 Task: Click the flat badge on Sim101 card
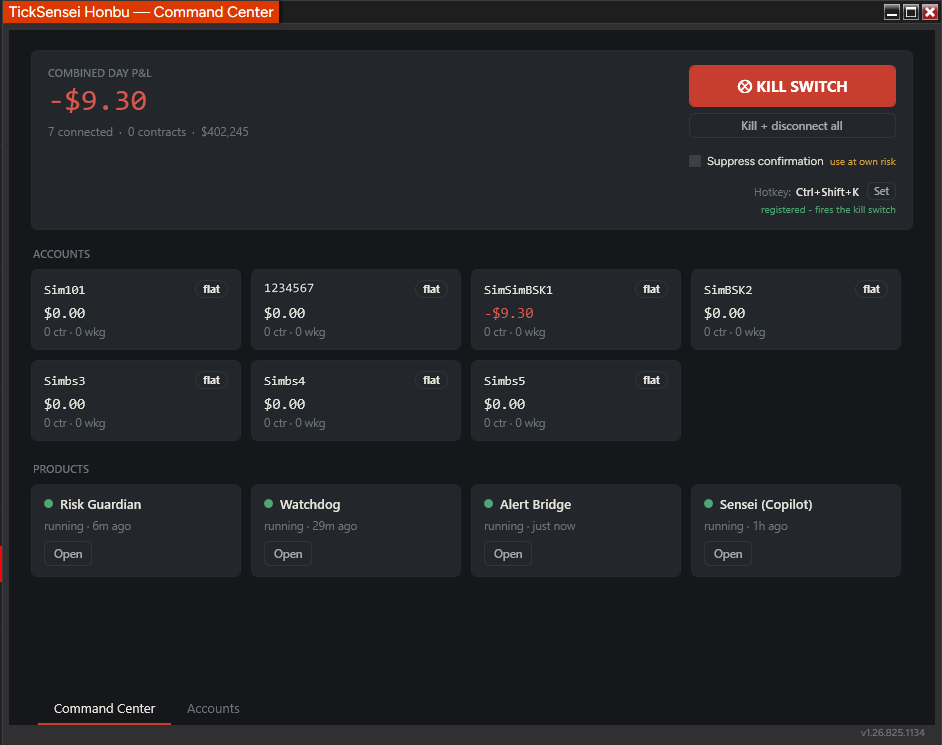[211, 289]
